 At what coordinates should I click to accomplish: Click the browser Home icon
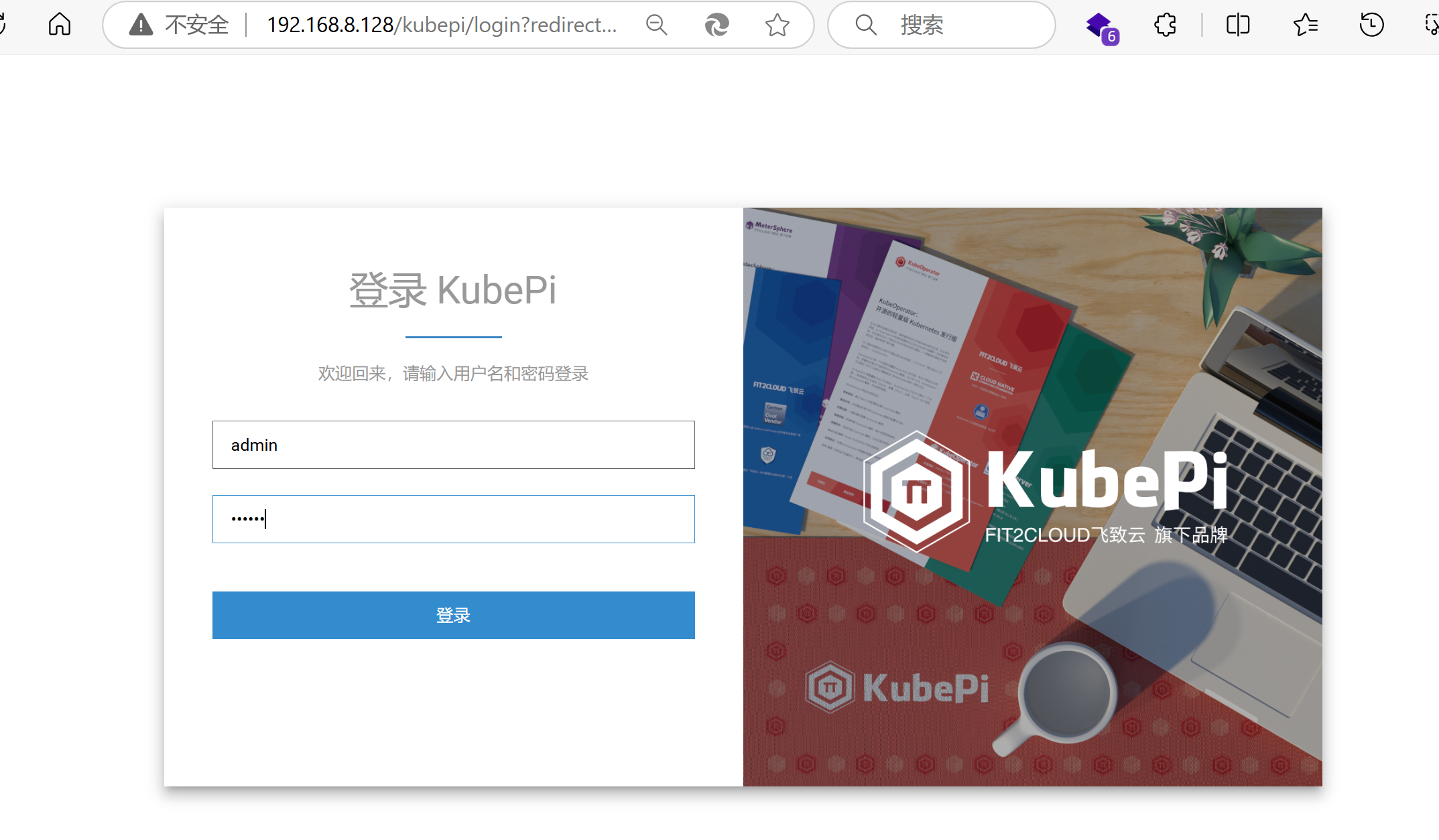[60, 25]
